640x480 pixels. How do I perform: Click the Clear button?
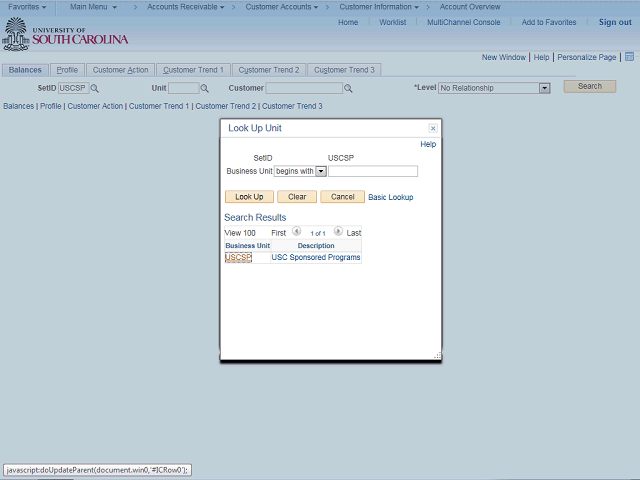(297, 197)
